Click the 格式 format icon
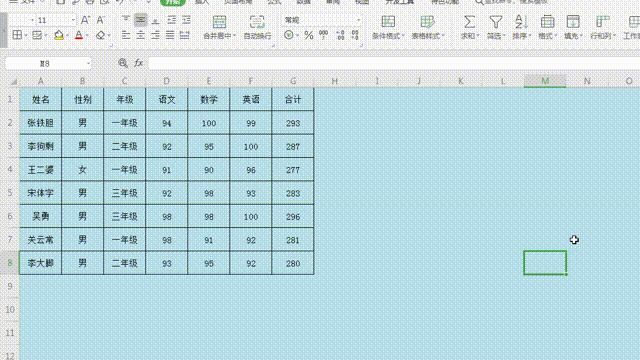The width and height of the screenshot is (640, 360). pyautogui.click(x=547, y=22)
